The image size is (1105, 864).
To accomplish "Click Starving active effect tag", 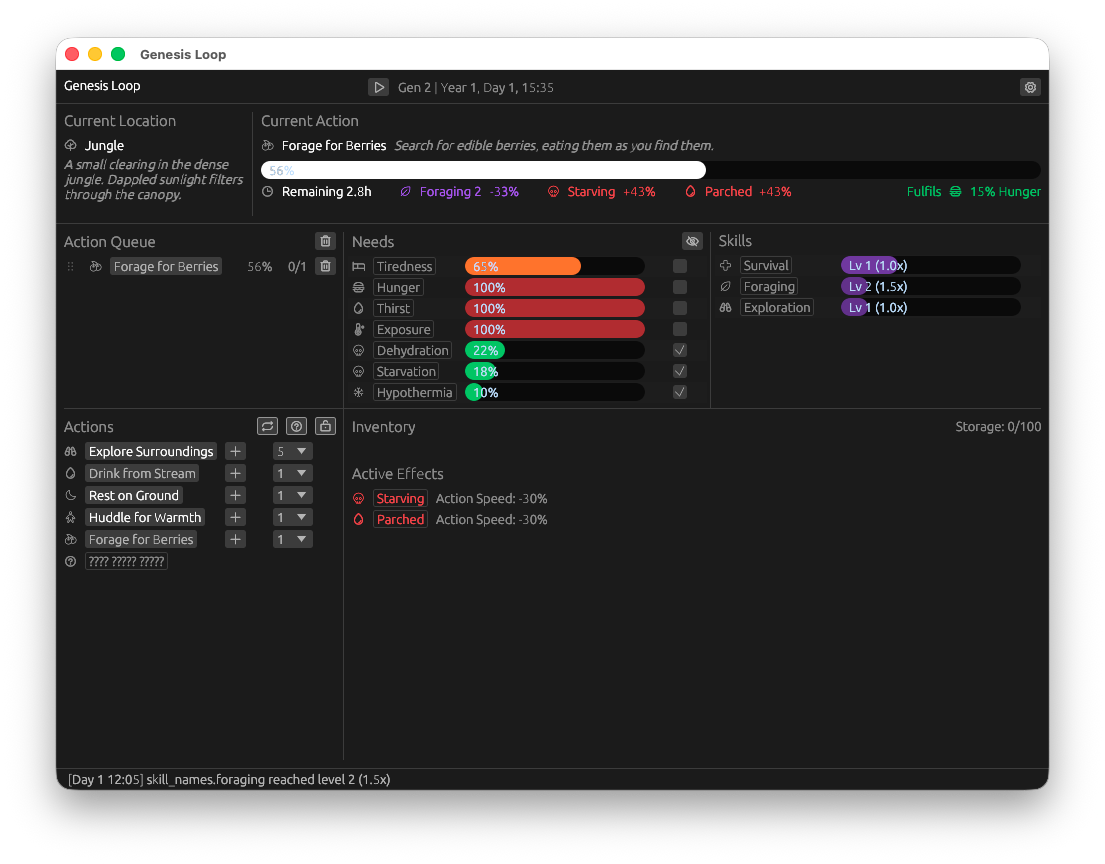I will click(x=400, y=498).
